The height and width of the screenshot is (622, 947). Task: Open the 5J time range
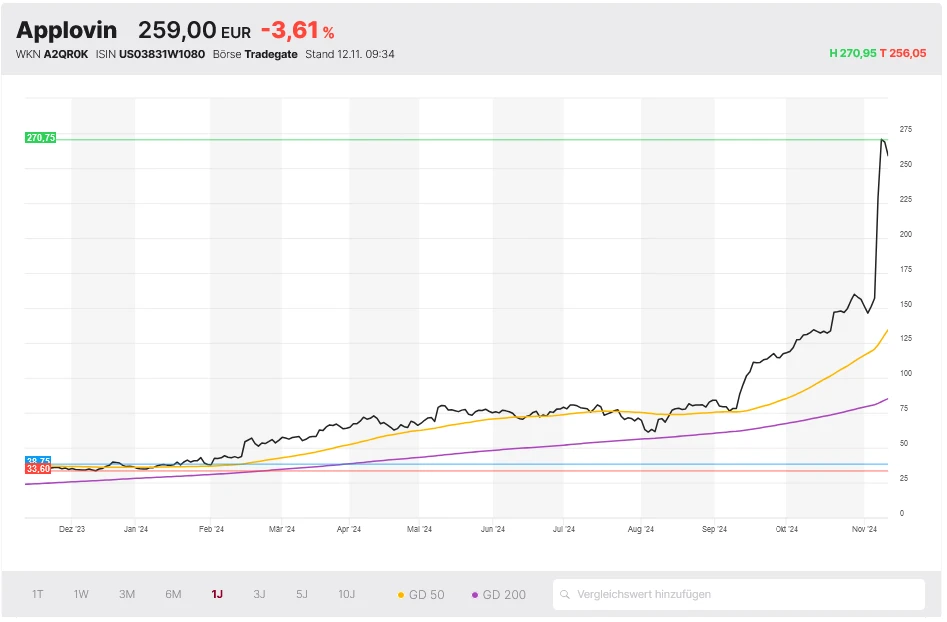tap(302, 594)
